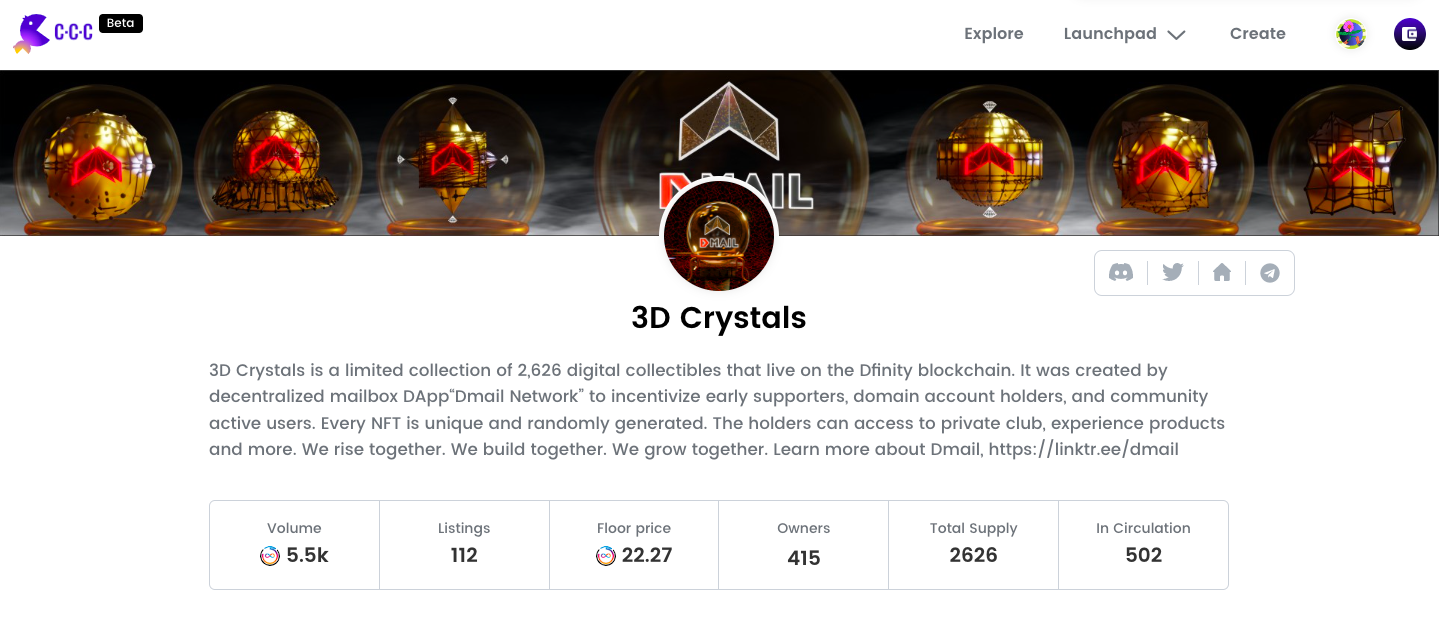Image resolution: width=1439 pixels, height=623 pixels.
Task: Click the In Circulation 502 stat
Action: [x=1143, y=545]
